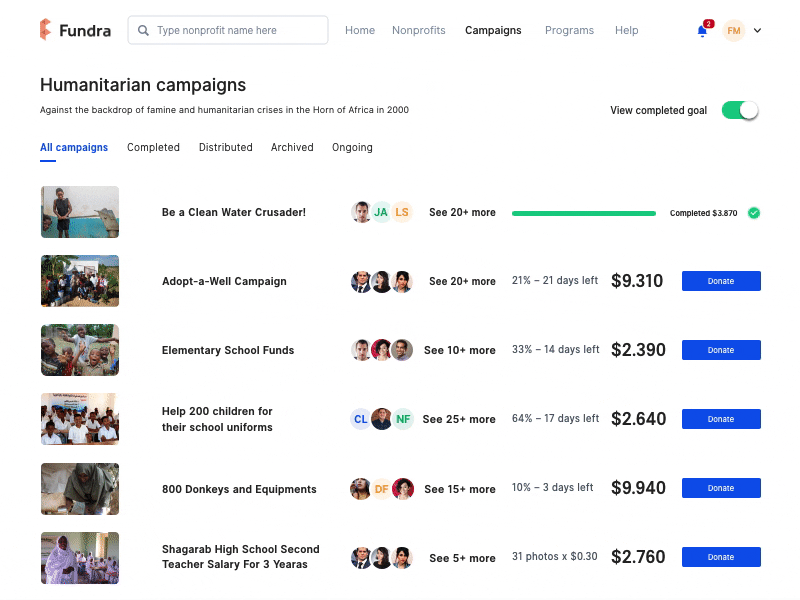Go to the Nonprofits menu item

(419, 30)
